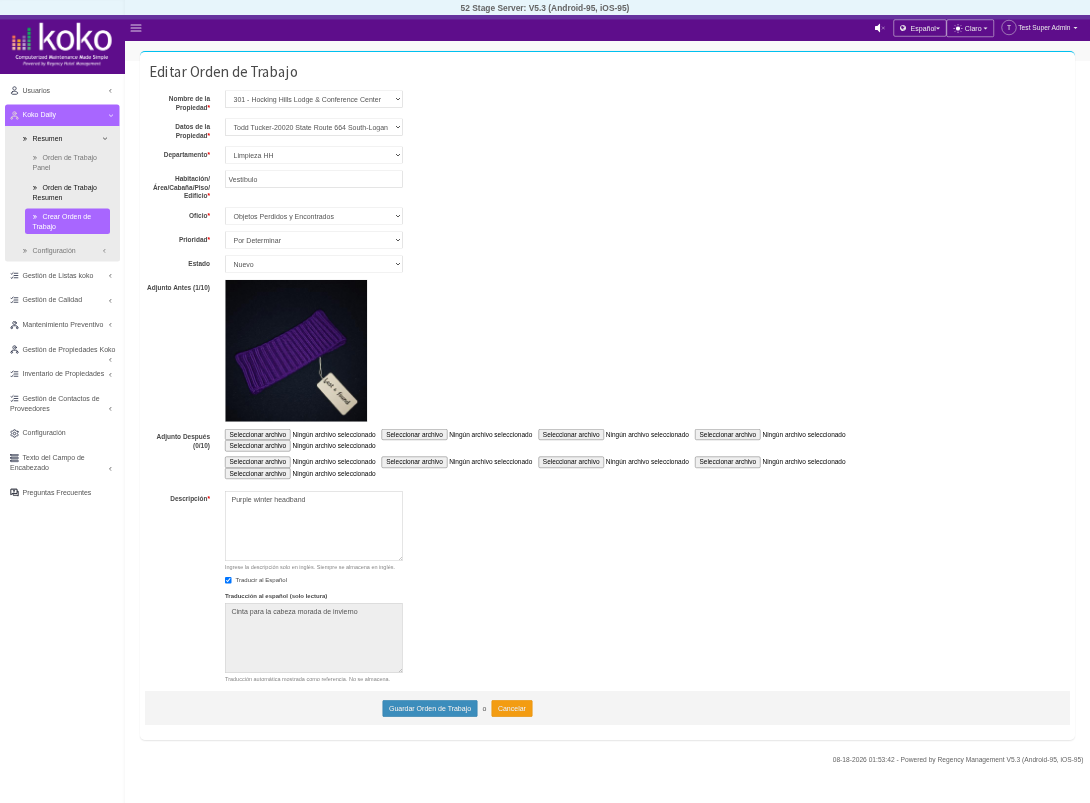Click the purple headband attachment image
The image size is (1090, 803).
point(296,350)
